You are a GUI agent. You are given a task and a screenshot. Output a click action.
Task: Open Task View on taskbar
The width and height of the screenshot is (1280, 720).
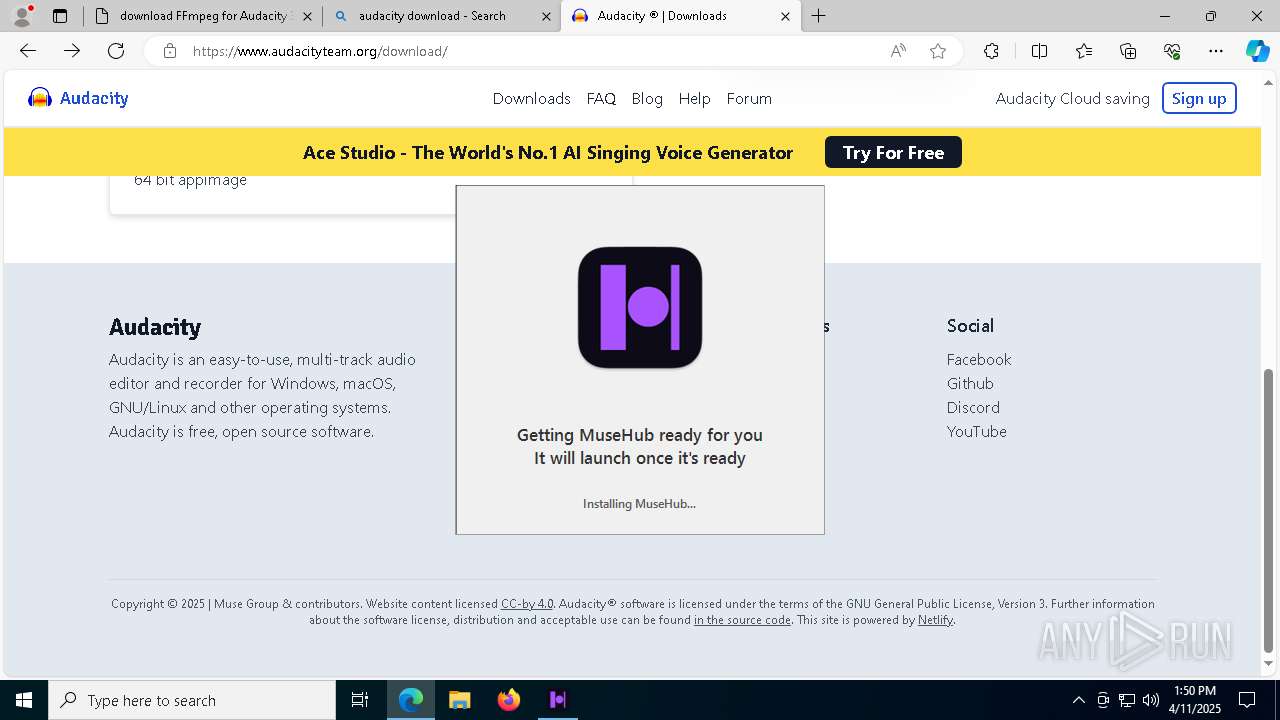[x=360, y=700]
